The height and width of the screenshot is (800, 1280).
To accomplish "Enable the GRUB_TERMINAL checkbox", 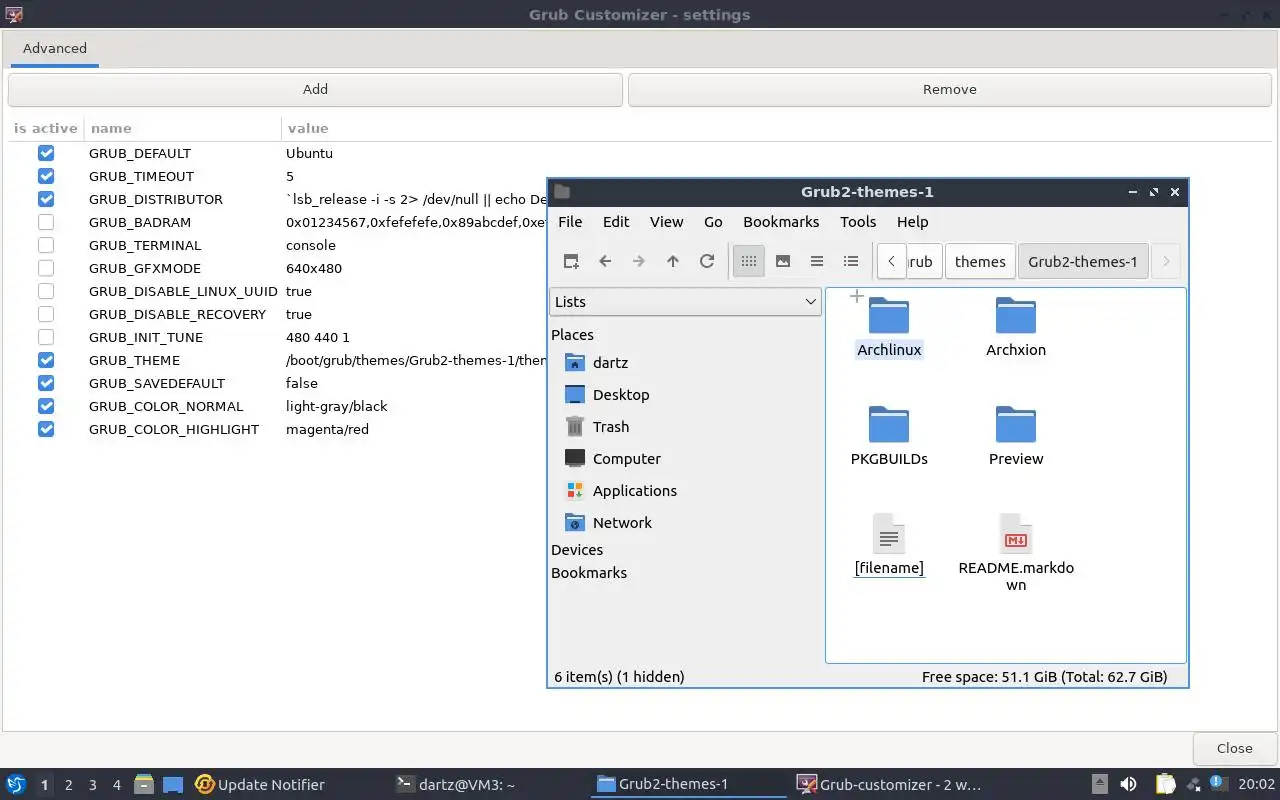I will point(46,245).
